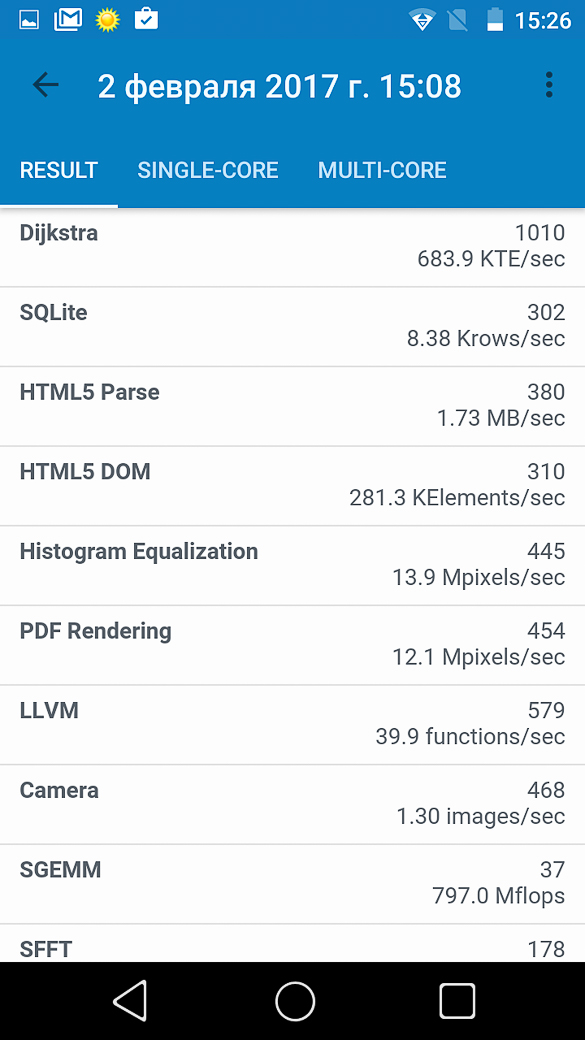Tap the Wi-Fi signal status icon
This screenshot has width=585, height=1040.
(x=422, y=20)
